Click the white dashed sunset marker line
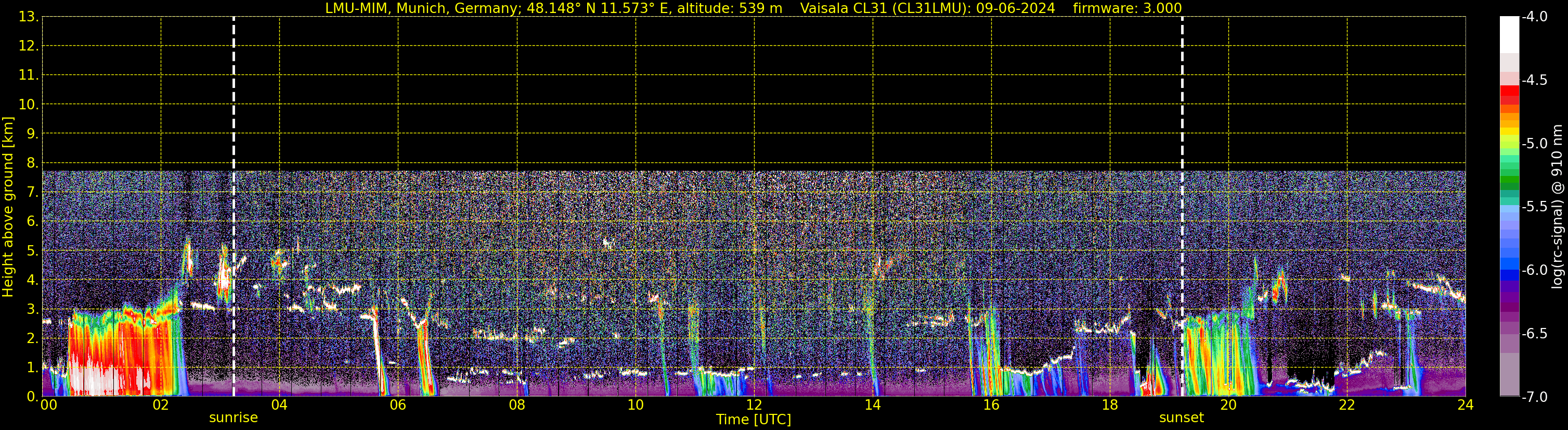The height and width of the screenshot is (430, 1568). click(1182, 207)
